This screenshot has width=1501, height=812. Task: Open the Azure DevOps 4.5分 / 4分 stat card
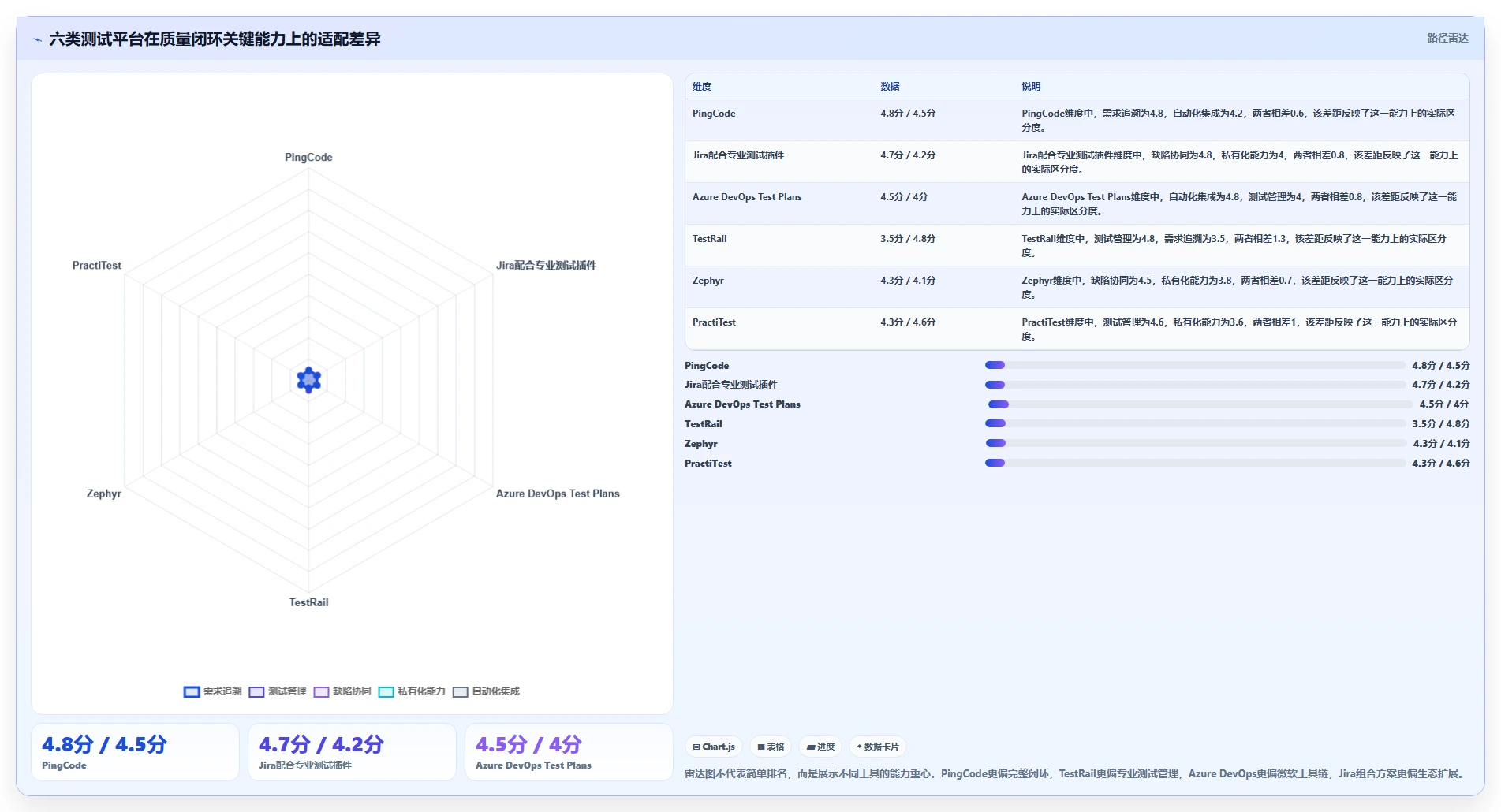(x=569, y=752)
